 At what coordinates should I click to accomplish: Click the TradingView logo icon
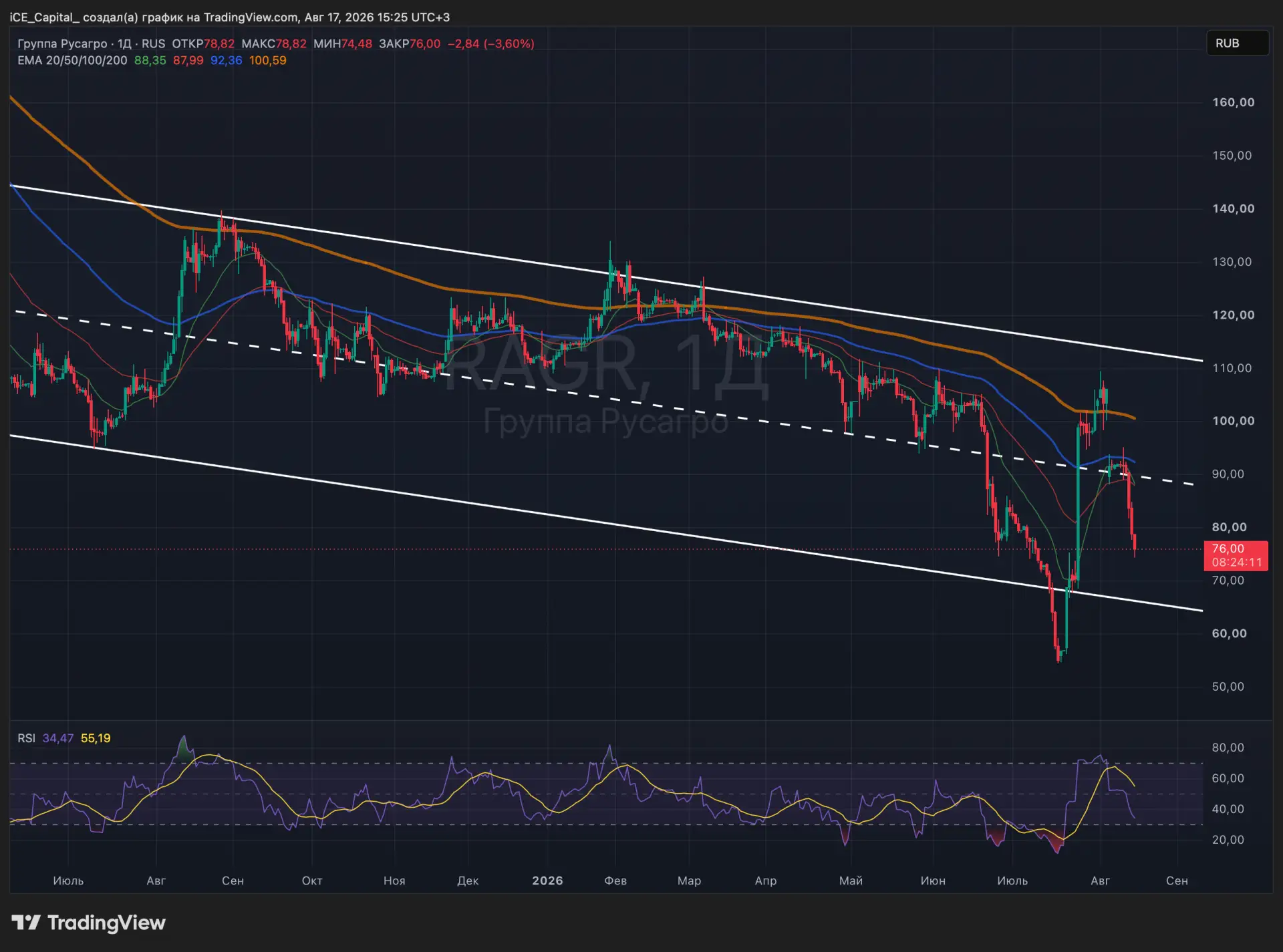click(26, 923)
